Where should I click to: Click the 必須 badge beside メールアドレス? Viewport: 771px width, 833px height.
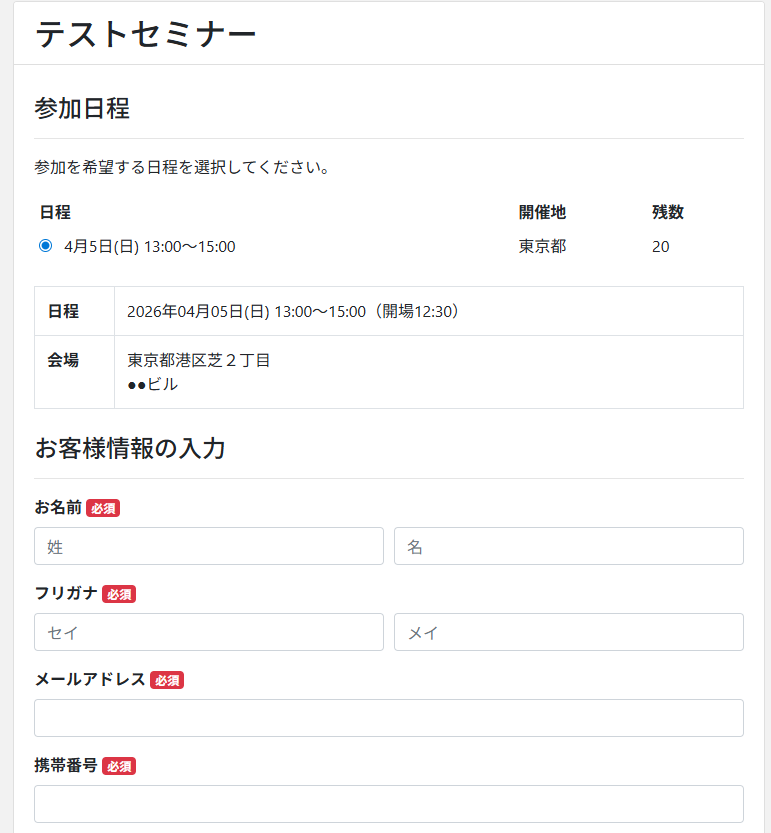(167, 681)
